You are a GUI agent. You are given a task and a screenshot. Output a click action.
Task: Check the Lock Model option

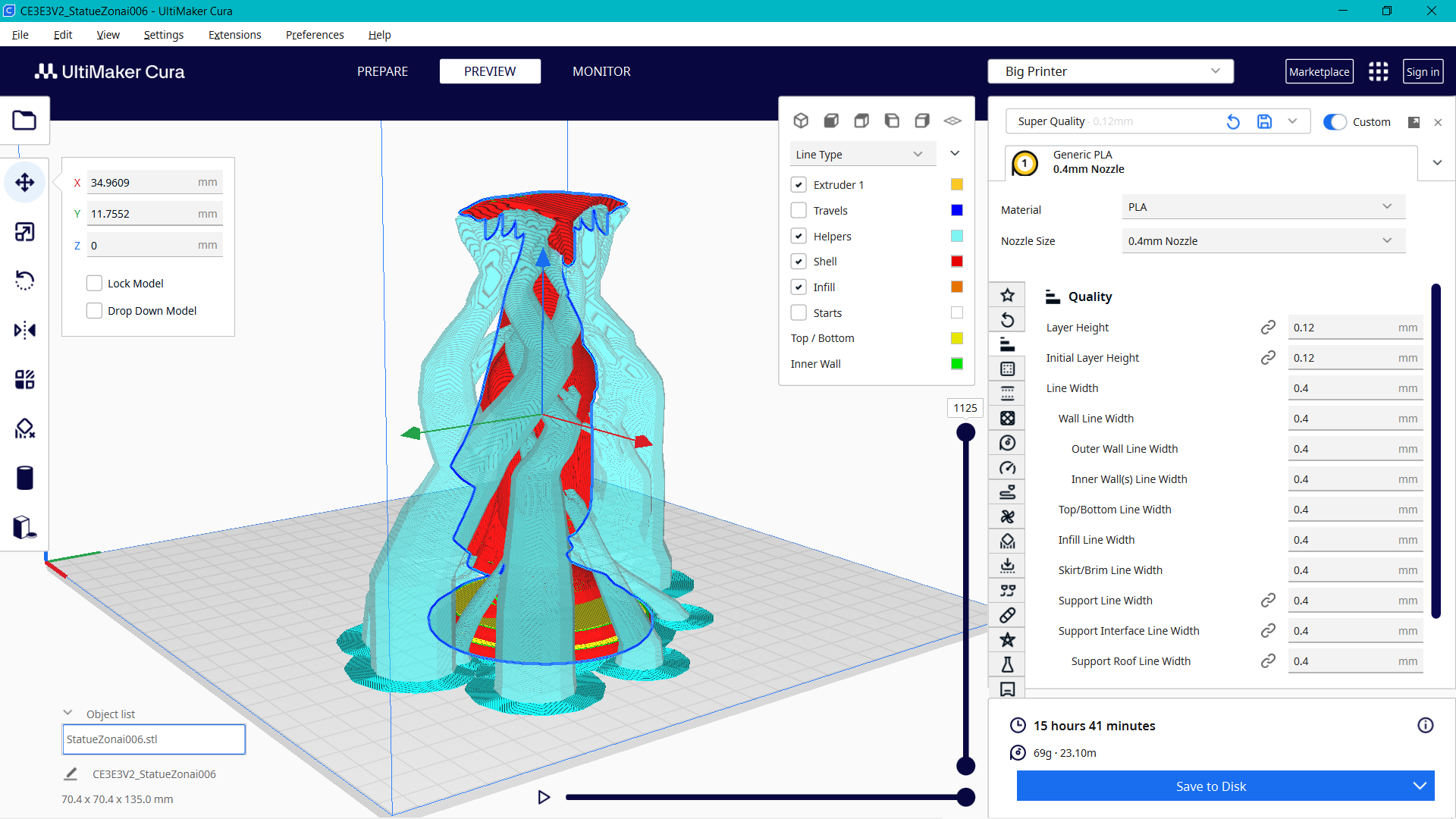94,282
